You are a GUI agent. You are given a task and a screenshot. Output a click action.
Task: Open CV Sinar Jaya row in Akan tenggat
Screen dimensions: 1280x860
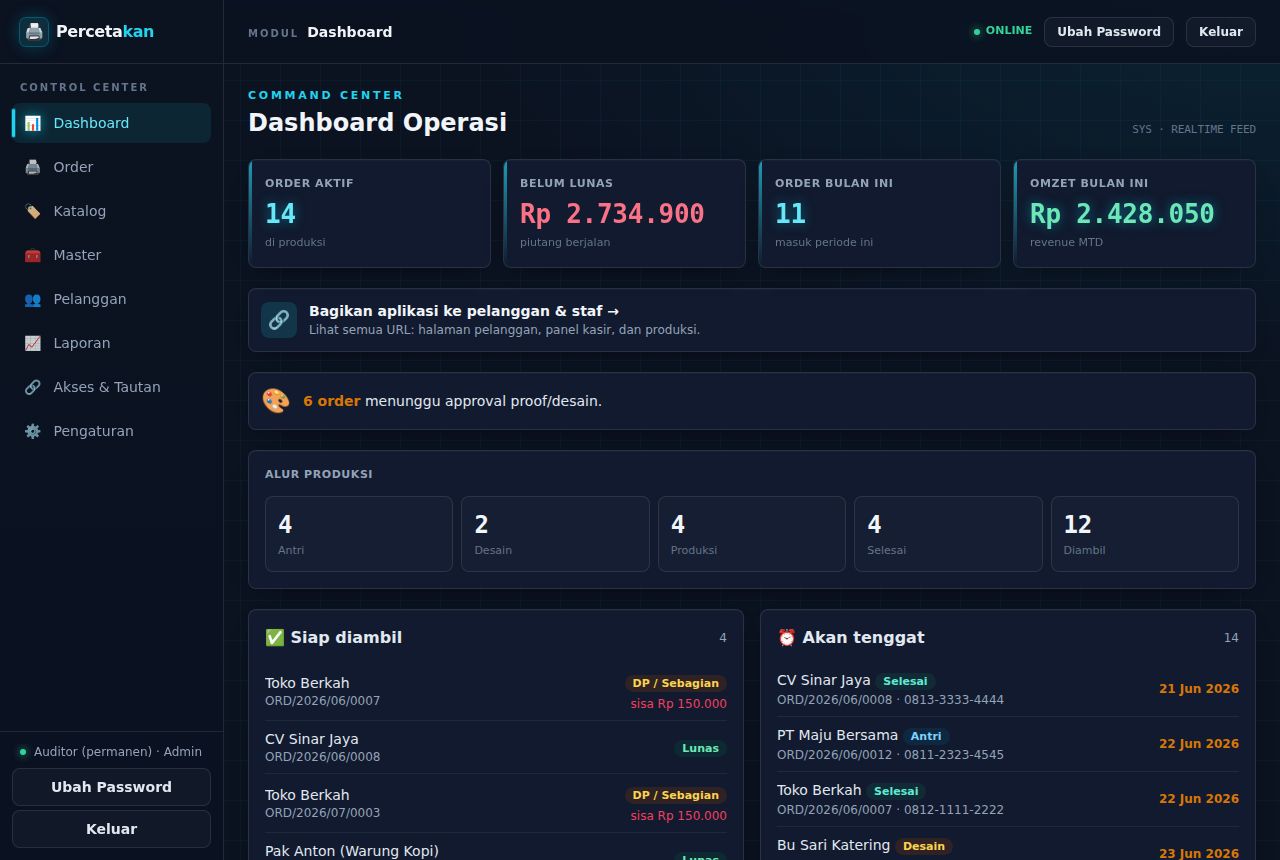pyautogui.click(x=1008, y=689)
